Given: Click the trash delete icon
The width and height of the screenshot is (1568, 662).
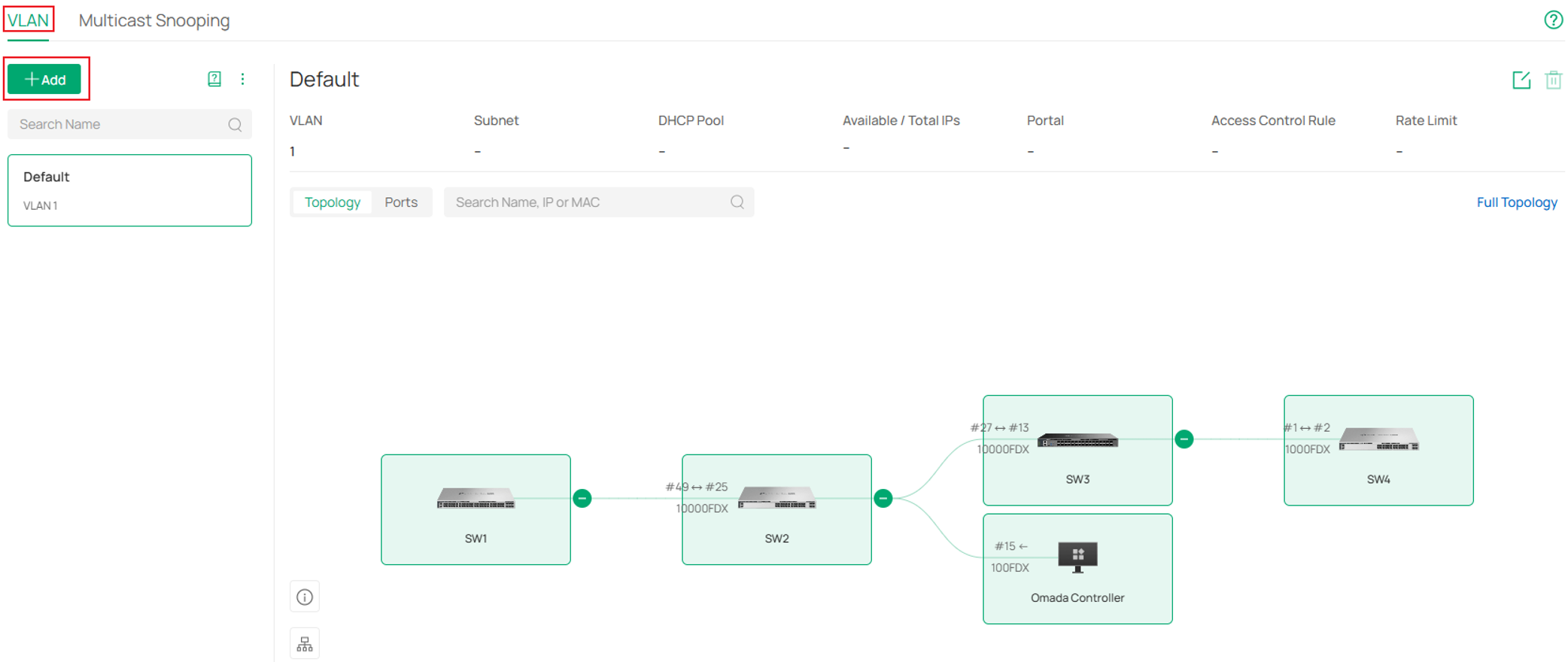Looking at the screenshot, I should click(x=1553, y=80).
